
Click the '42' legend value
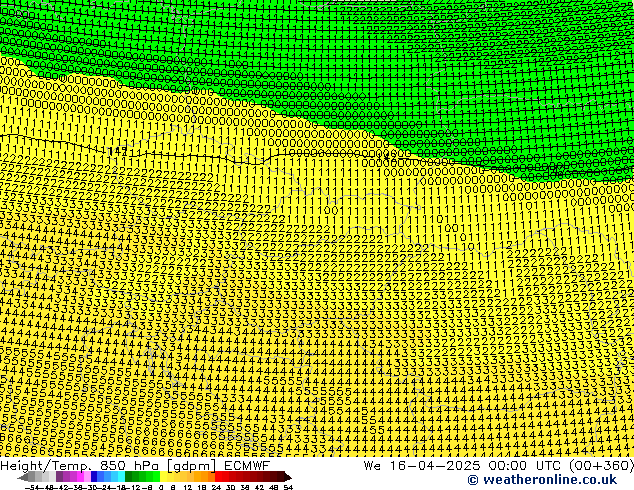[260, 487]
